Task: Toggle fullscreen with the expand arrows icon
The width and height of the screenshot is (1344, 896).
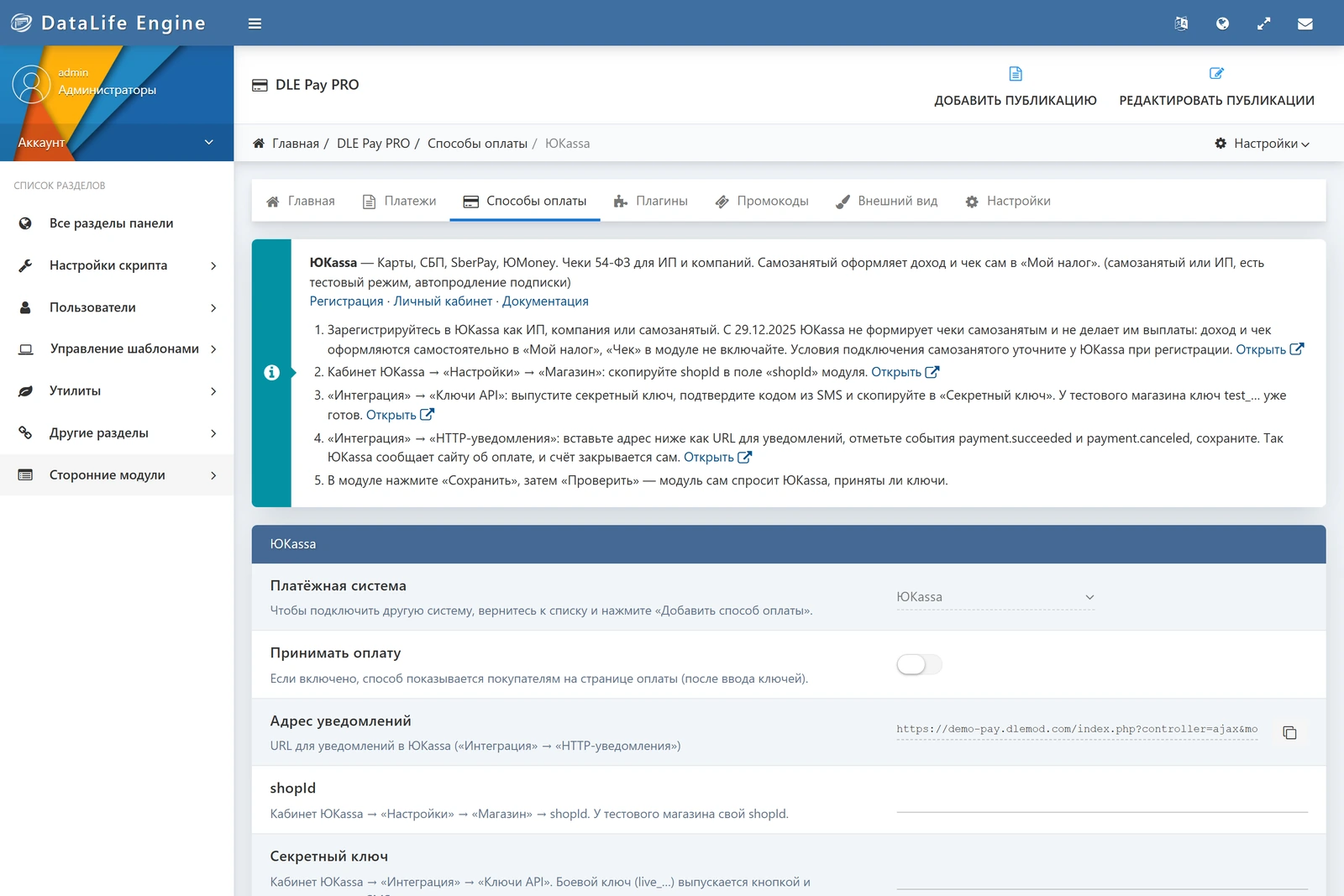Action: [x=1263, y=24]
